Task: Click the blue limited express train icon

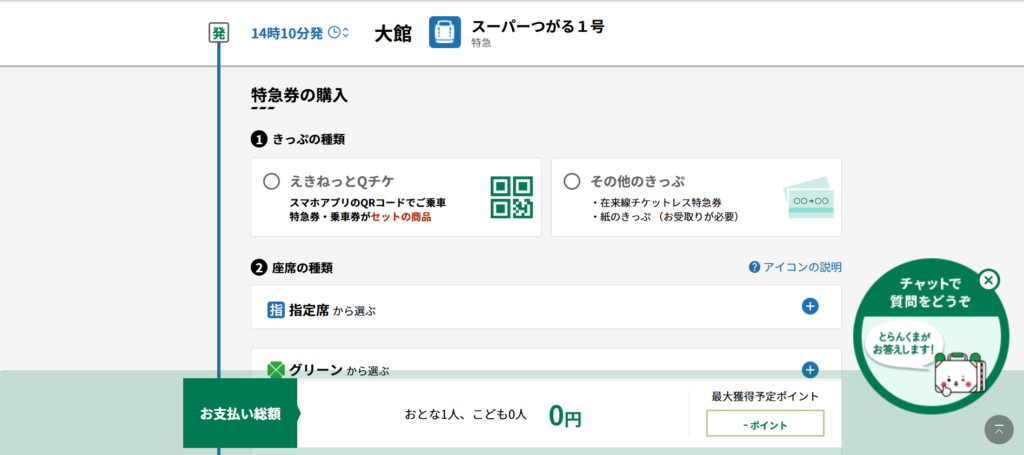Action: pos(445,32)
